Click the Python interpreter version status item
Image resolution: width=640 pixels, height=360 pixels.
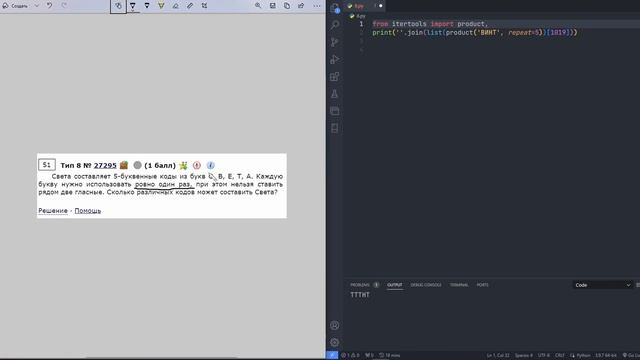click(x=606, y=356)
